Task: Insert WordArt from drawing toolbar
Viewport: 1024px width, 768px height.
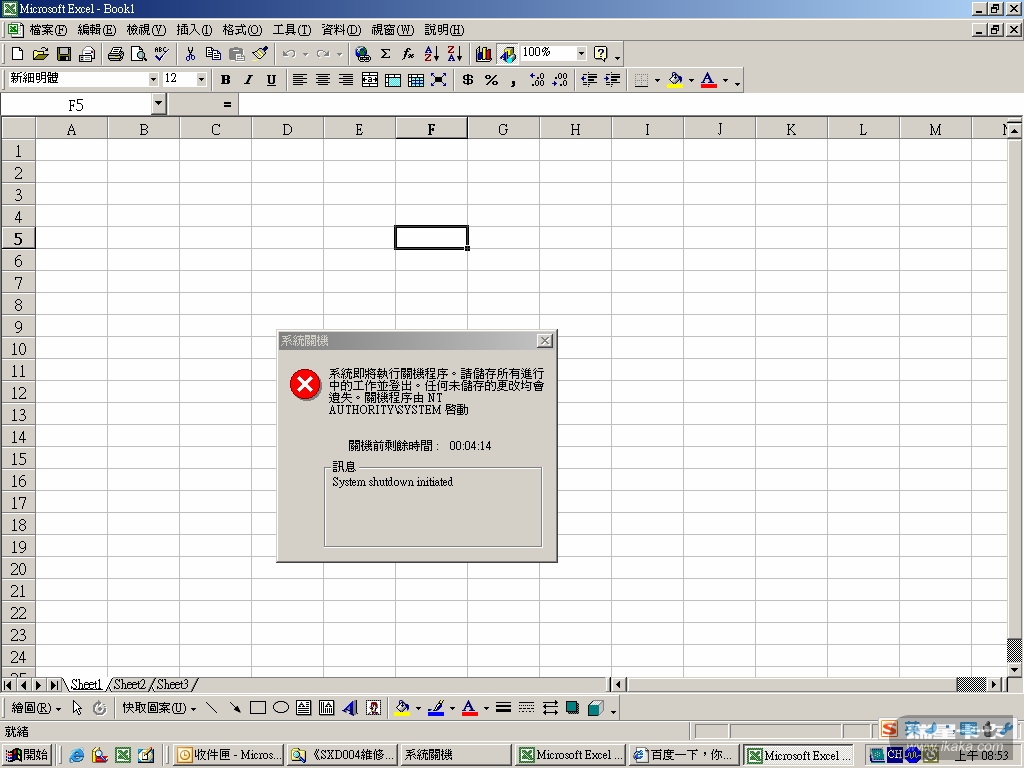Action: (x=350, y=708)
